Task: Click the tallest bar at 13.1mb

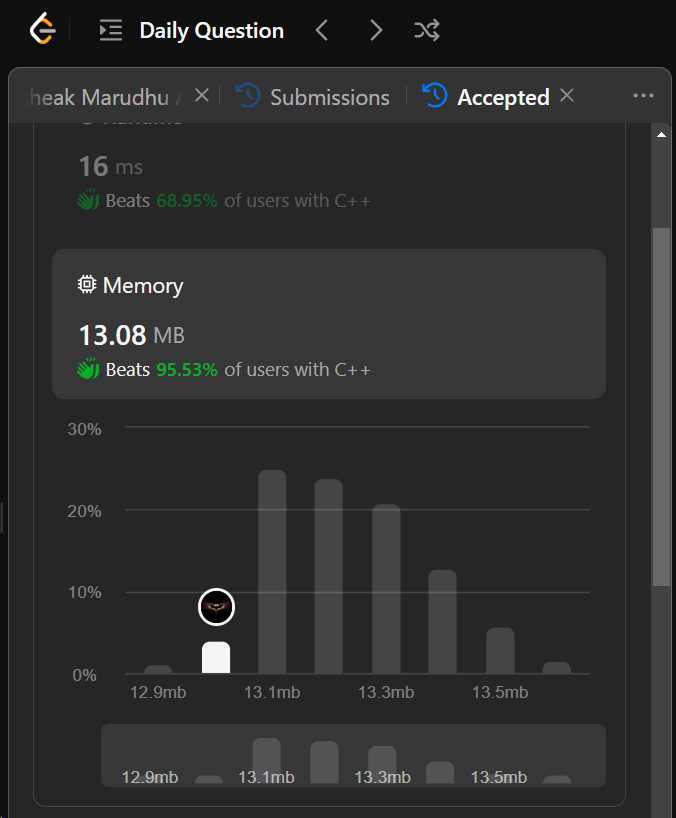Action: tap(272, 572)
